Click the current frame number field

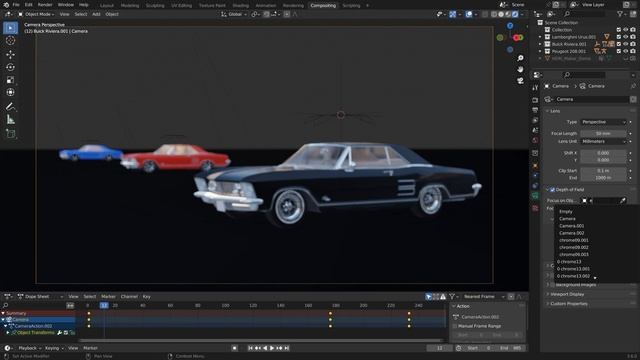[440, 348]
